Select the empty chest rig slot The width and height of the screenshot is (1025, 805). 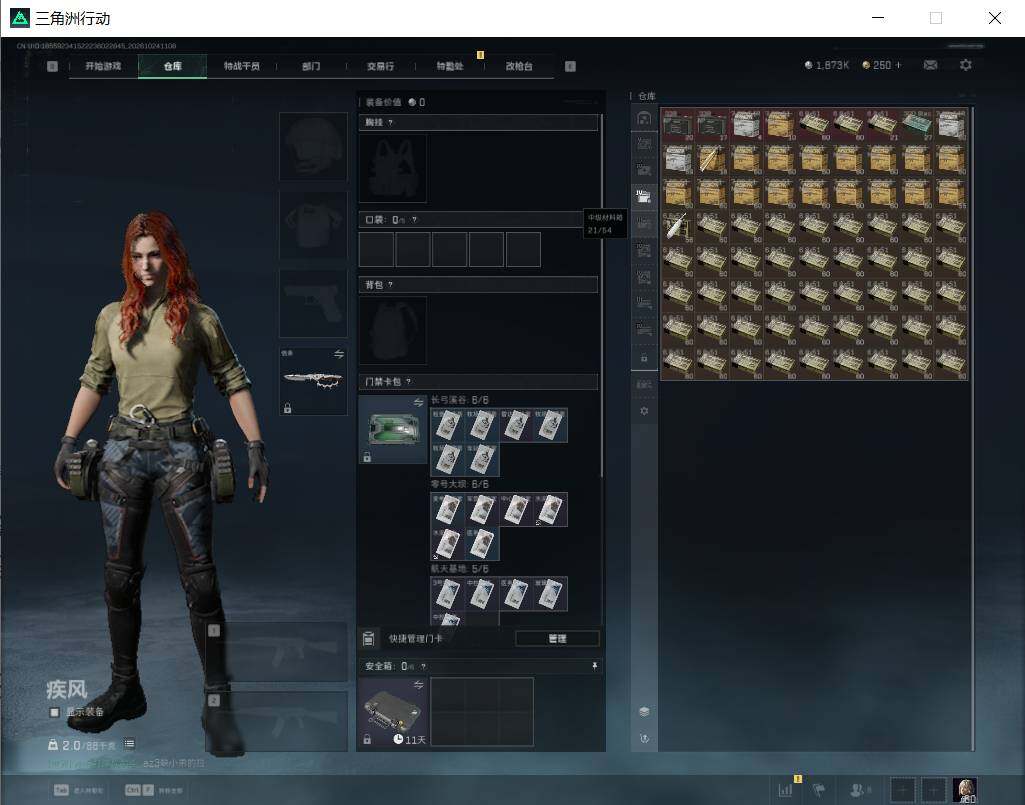[x=392, y=169]
